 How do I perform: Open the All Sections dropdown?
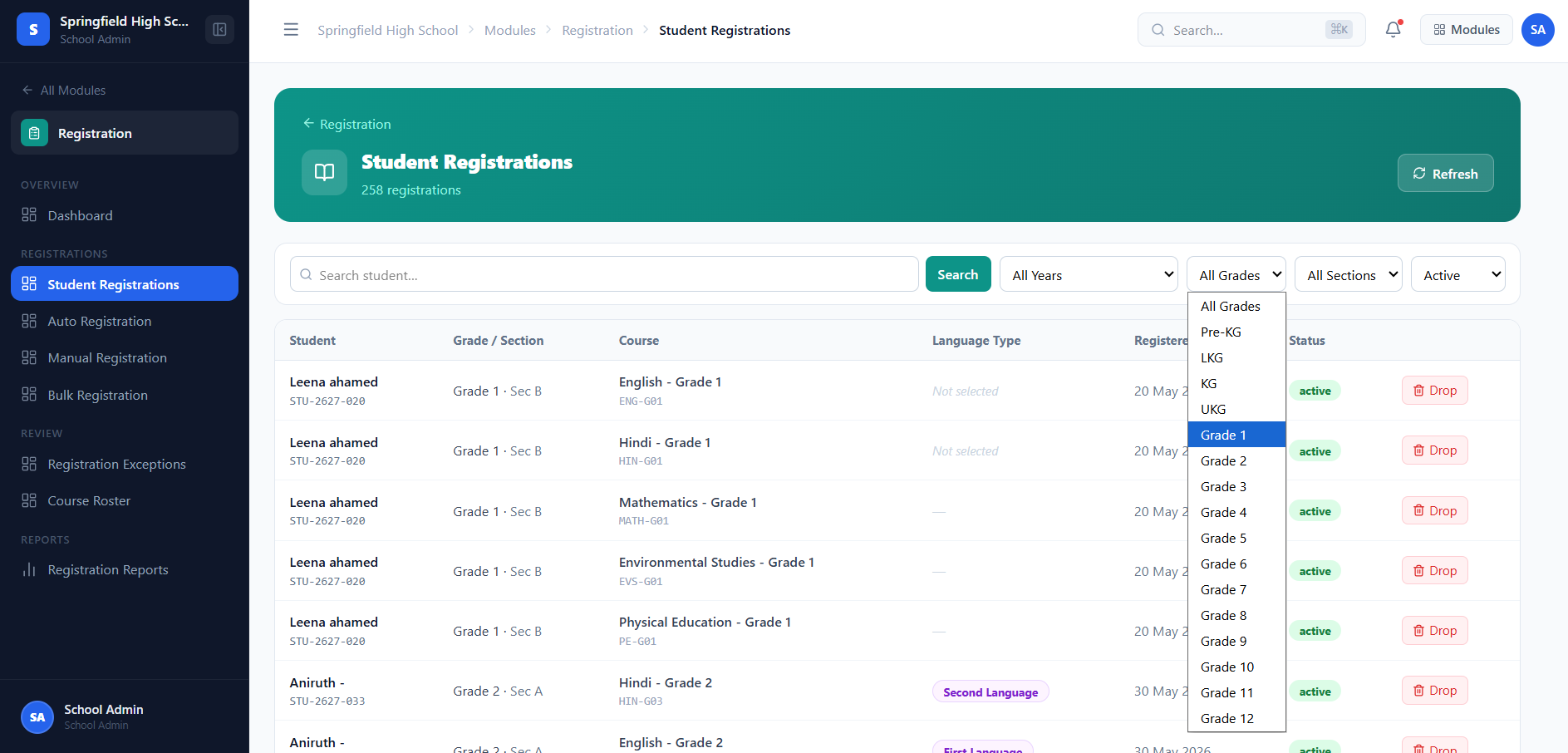(x=1349, y=274)
